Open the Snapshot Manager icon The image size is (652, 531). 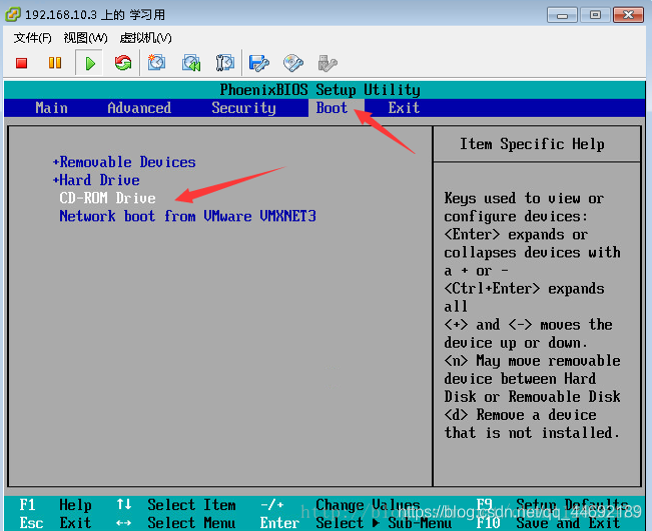point(225,63)
